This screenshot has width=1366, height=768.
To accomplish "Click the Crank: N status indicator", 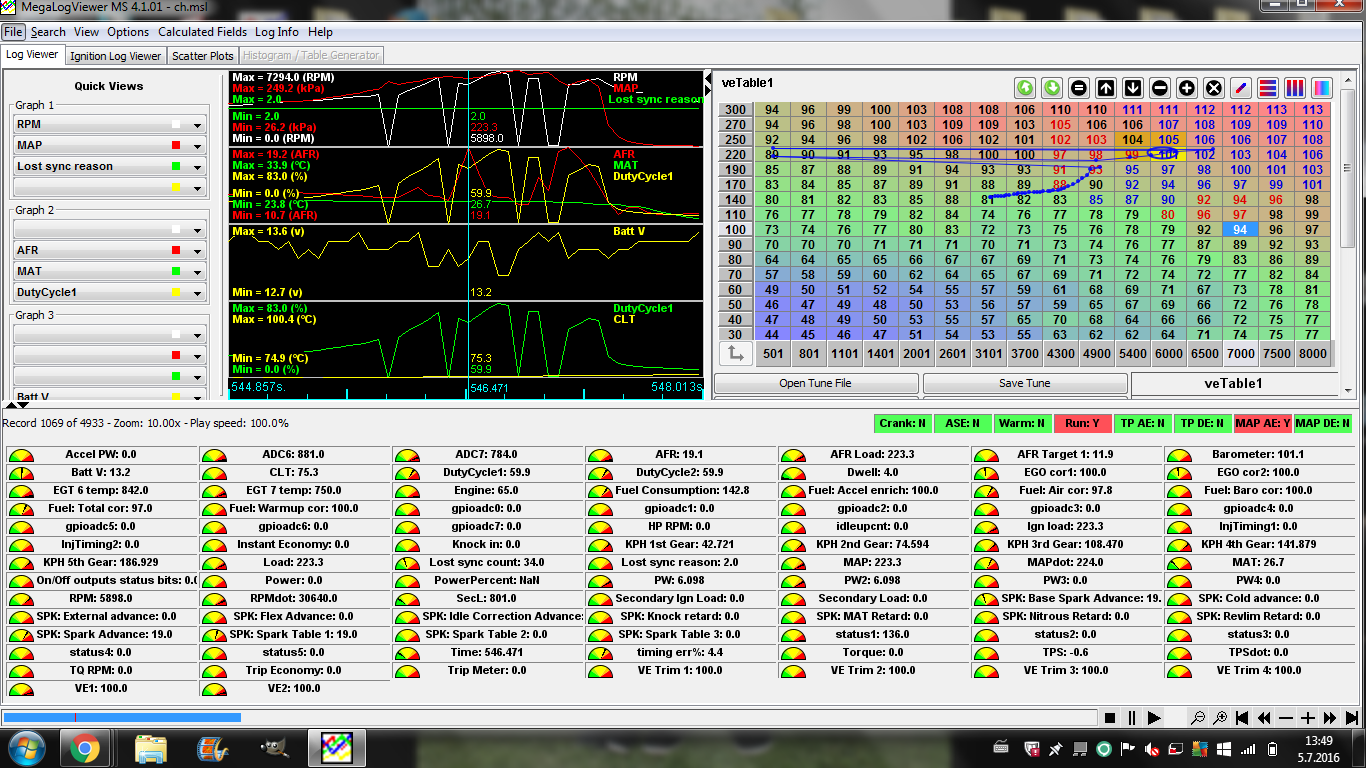I will 902,423.
